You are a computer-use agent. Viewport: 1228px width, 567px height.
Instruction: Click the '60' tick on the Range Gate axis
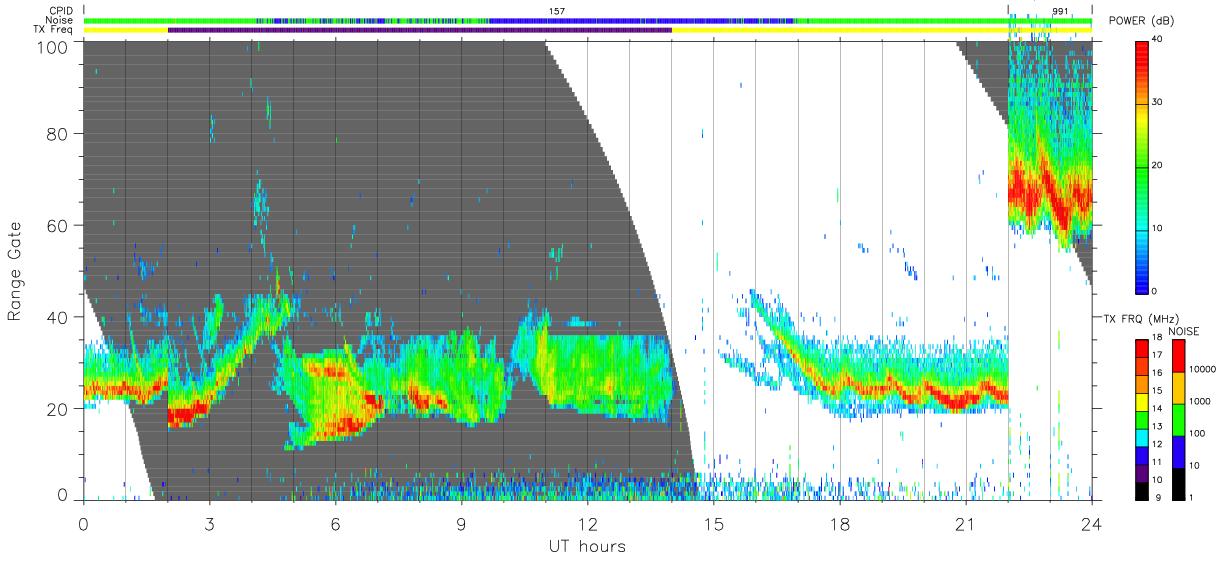point(58,226)
